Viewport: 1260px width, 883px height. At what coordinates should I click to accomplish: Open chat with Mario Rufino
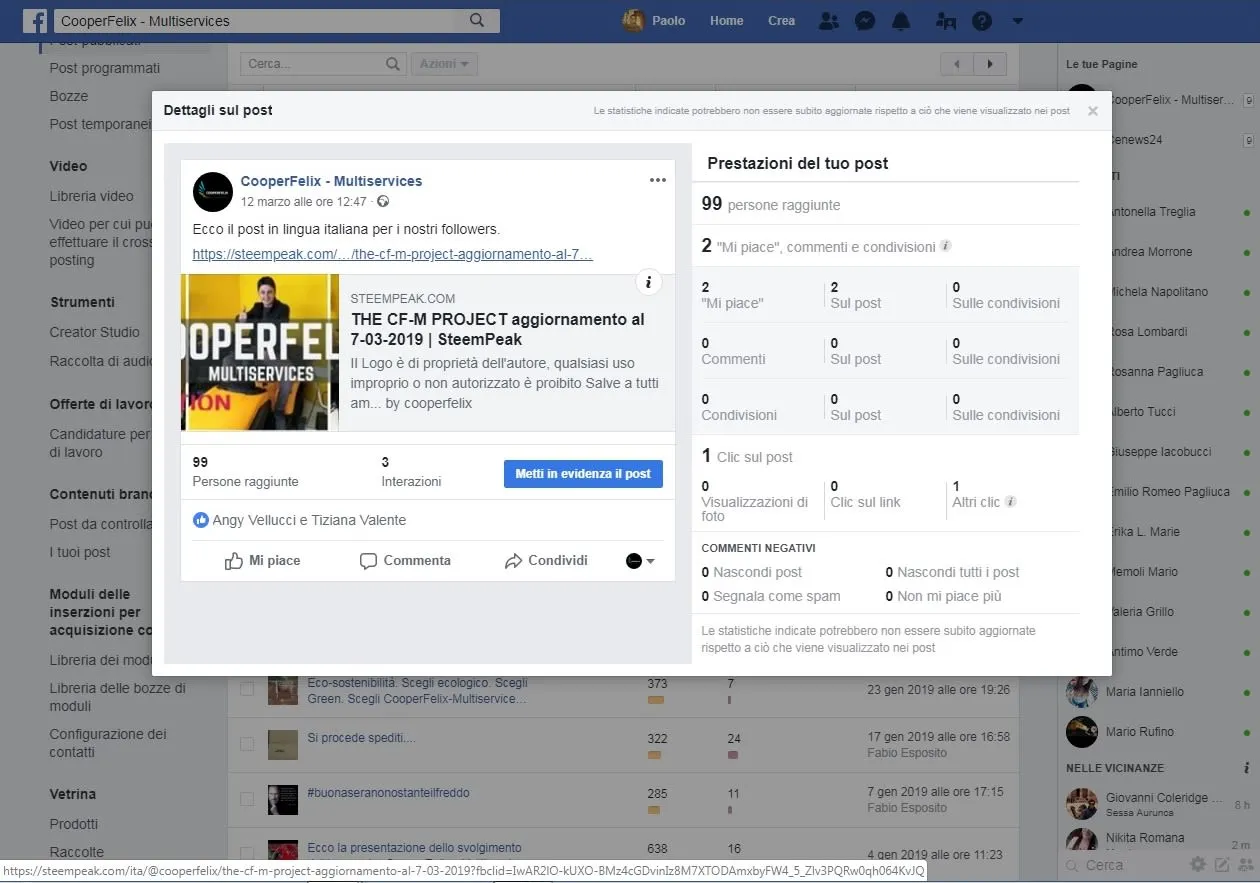(x=1139, y=732)
